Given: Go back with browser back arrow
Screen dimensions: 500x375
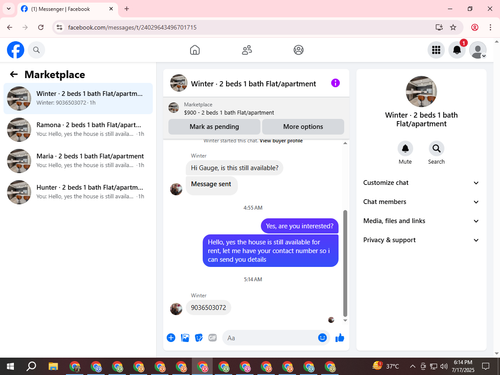Looking at the screenshot, I should tap(10, 27).
